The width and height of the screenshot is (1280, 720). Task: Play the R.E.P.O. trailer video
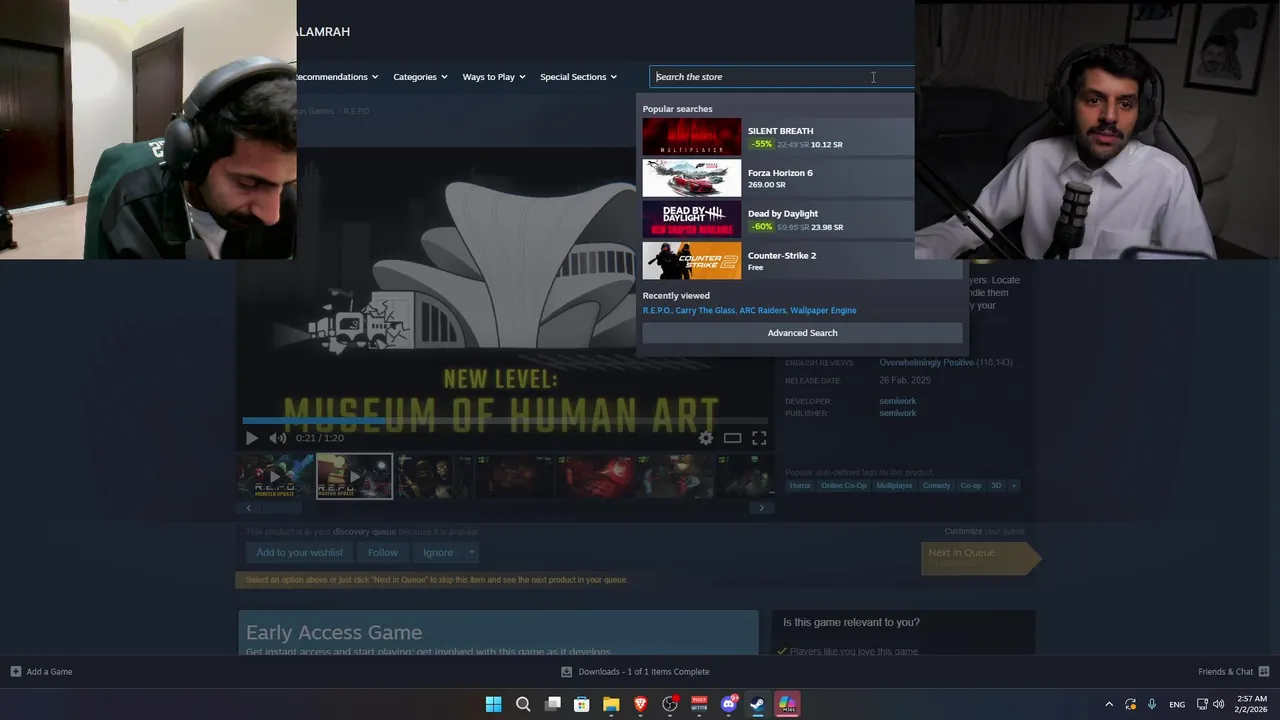251,438
